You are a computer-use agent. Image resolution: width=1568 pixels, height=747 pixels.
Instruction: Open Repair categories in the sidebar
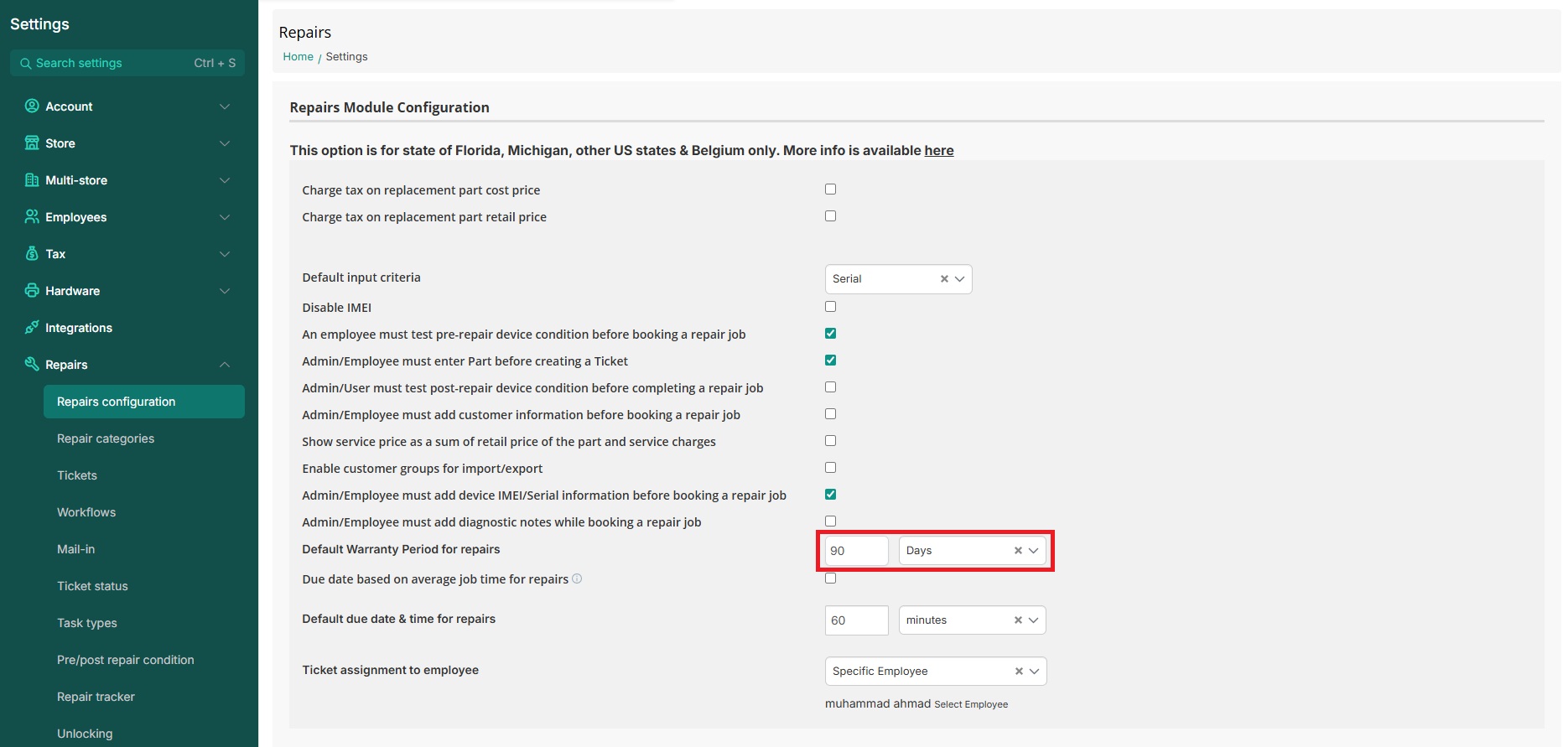tap(106, 438)
